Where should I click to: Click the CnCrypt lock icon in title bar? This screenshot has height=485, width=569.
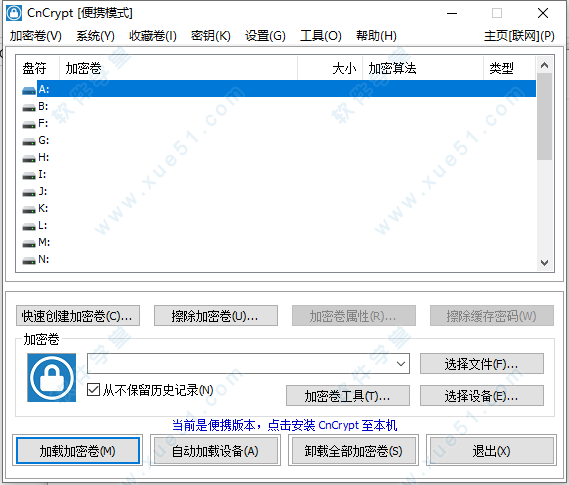pyautogui.click(x=14, y=13)
